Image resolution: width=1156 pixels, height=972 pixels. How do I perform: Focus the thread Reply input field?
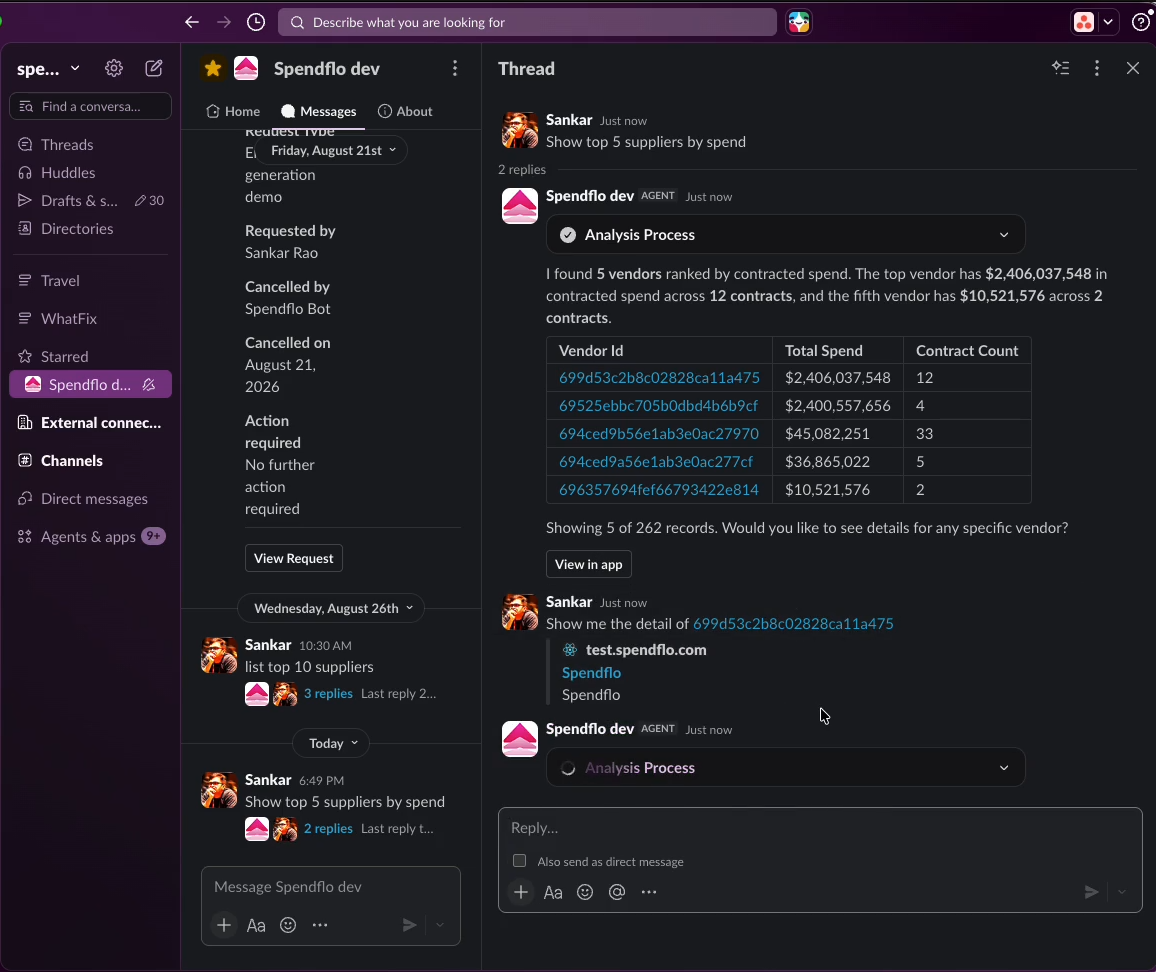(820, 827)
